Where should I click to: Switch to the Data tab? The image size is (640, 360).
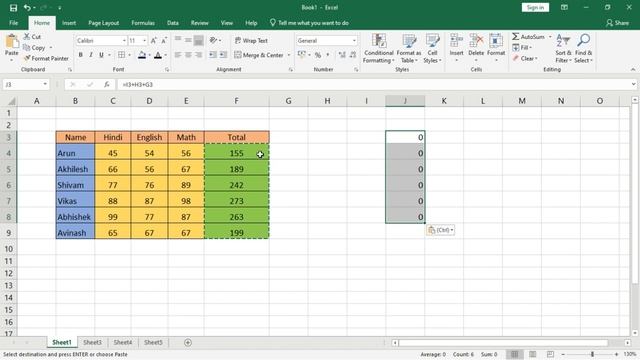[x=173, y=23]
